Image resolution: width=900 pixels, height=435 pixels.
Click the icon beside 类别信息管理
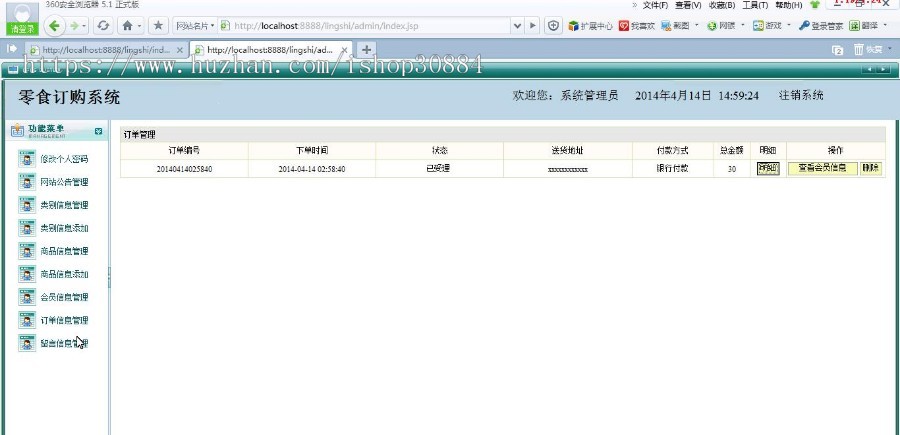coord(27,205)
